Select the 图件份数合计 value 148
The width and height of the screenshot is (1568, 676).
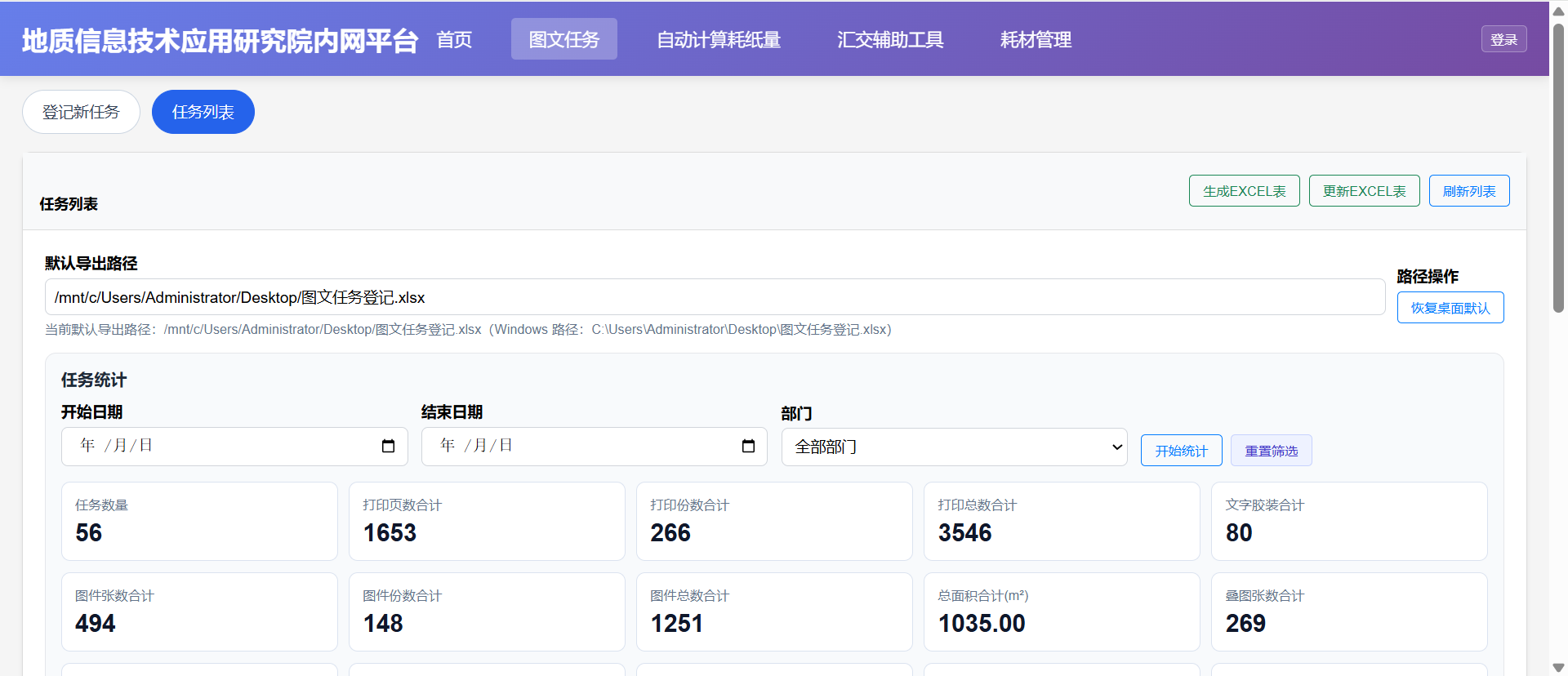click(x=383, y=624)
